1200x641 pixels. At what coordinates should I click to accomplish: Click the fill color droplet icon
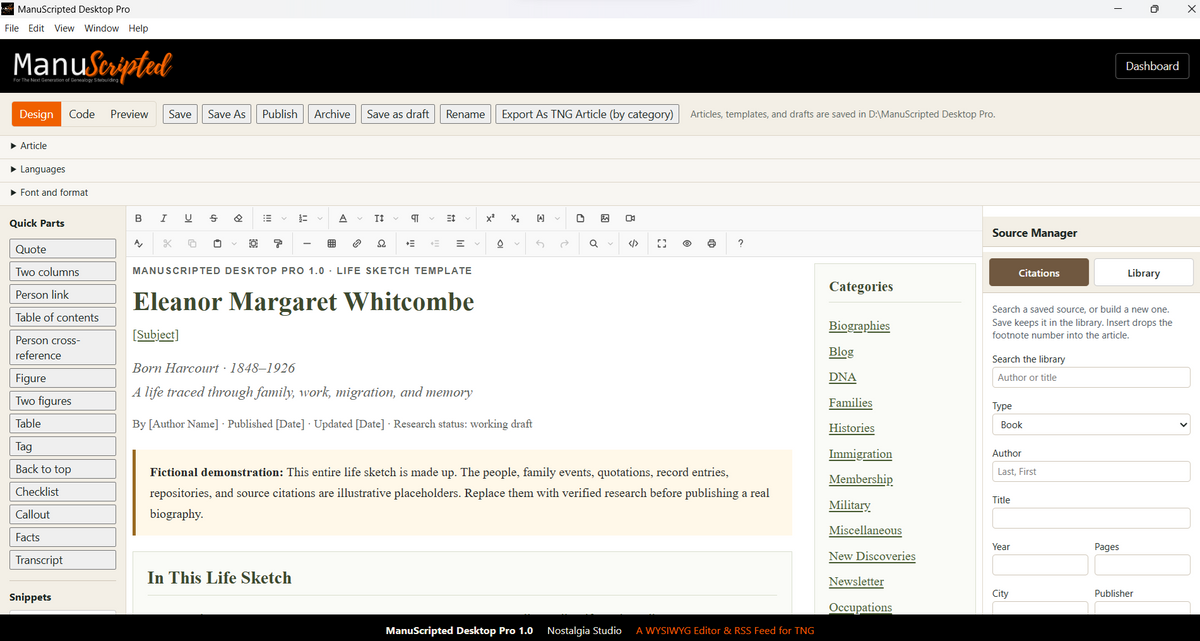[500, 243]
